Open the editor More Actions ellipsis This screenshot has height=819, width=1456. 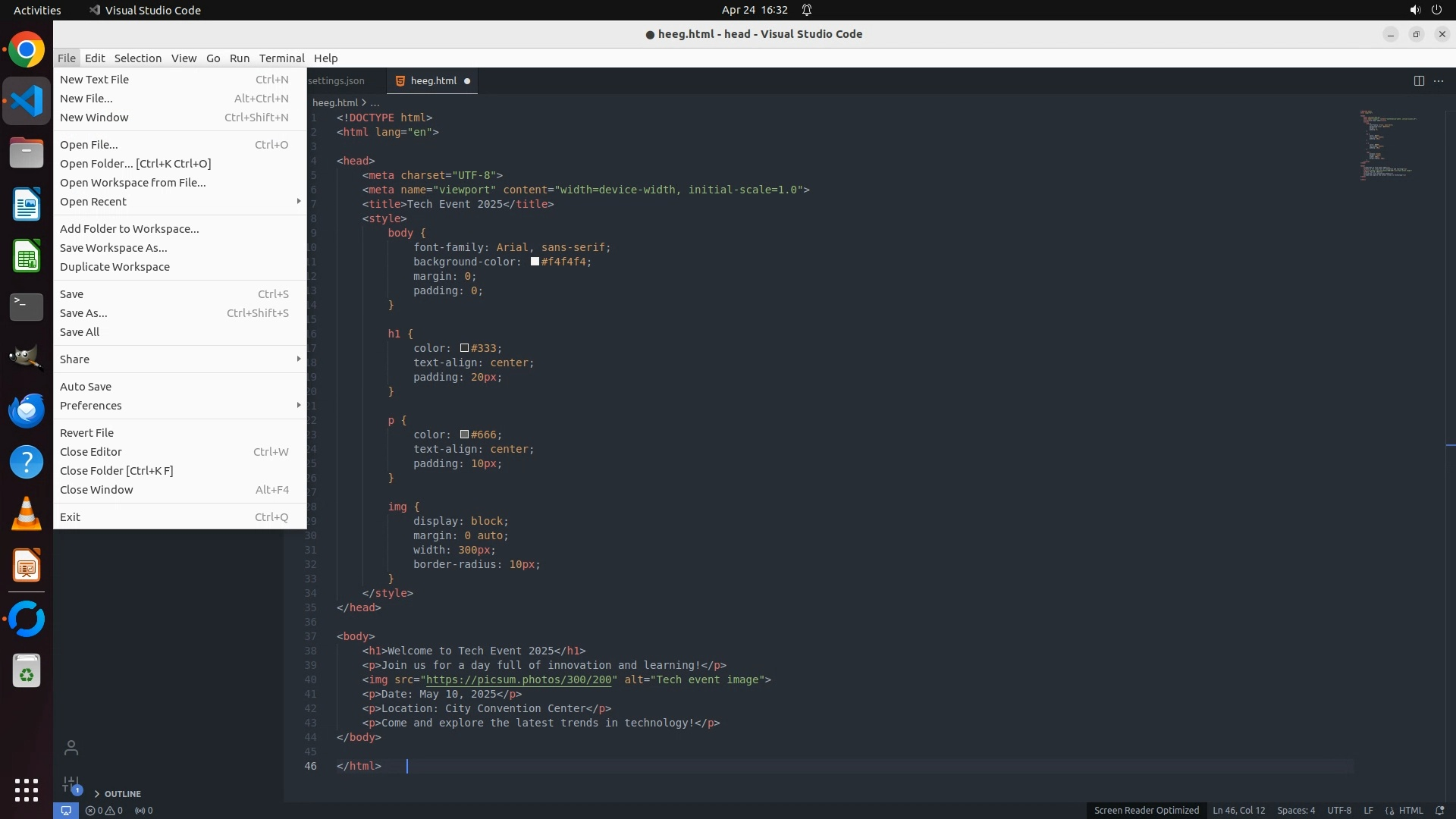pos(1439,80)
